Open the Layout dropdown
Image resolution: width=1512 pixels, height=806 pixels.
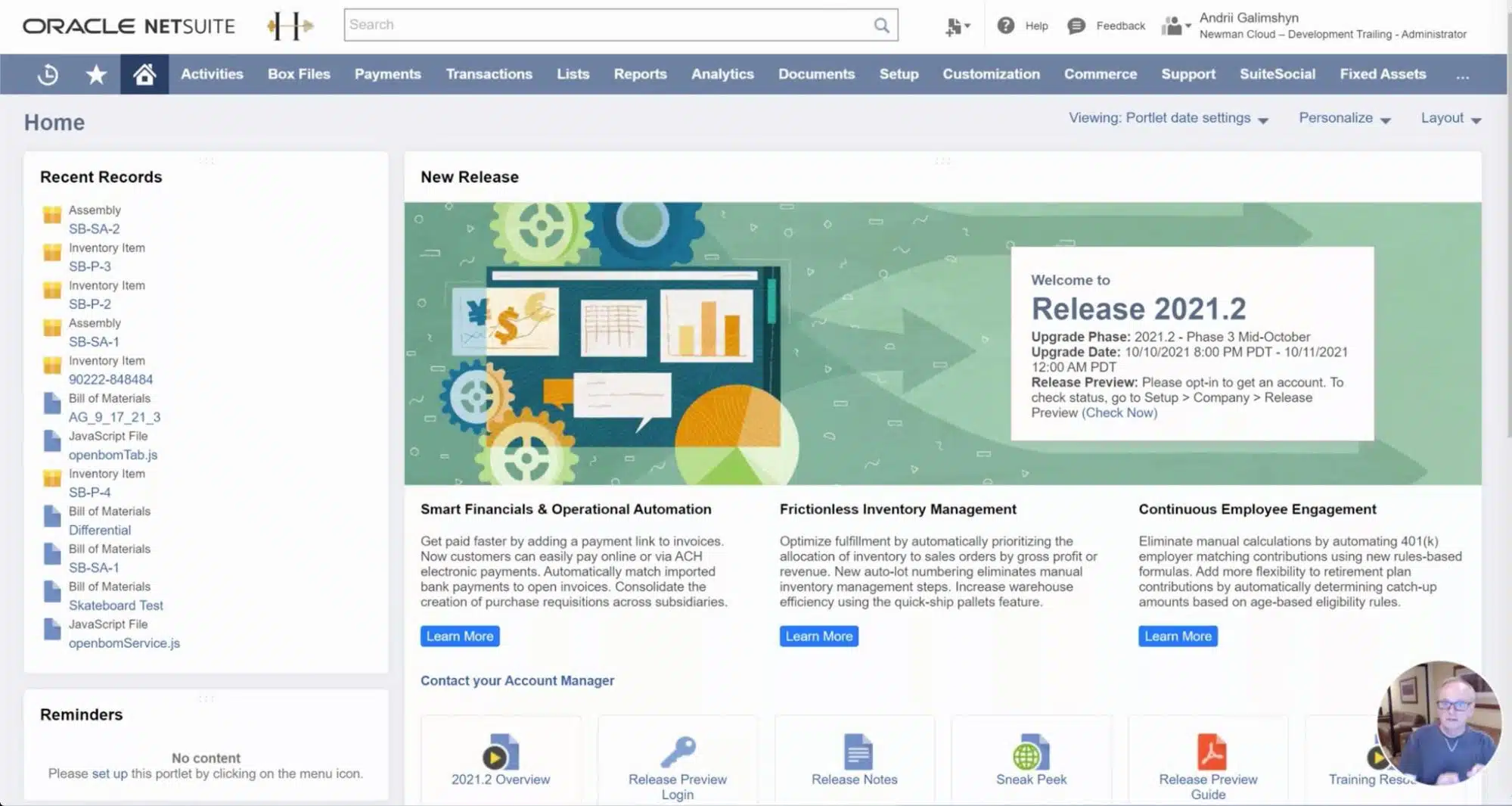(x=1451, y=118)
